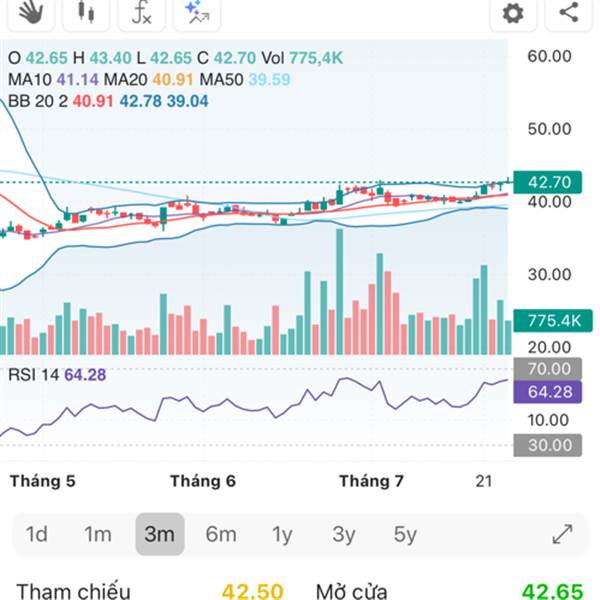Tap the 775.4K volume label
Viewport: 600px width, 600px height.
click(x=553, y=320)
